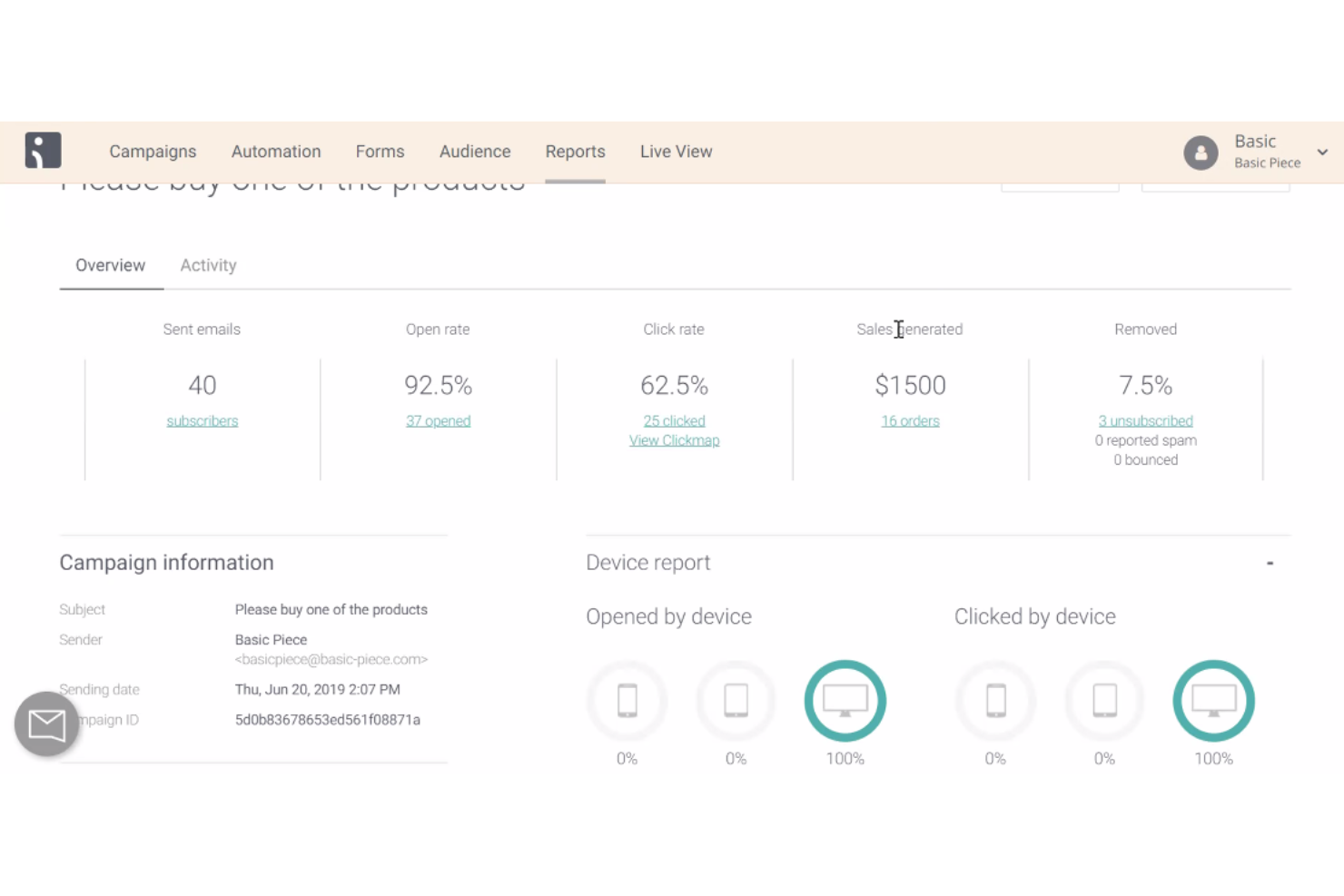Click the 62.5% click rate value
Image resolution: width=1344 pixels, height=896 pixels.
coord(674,386)
